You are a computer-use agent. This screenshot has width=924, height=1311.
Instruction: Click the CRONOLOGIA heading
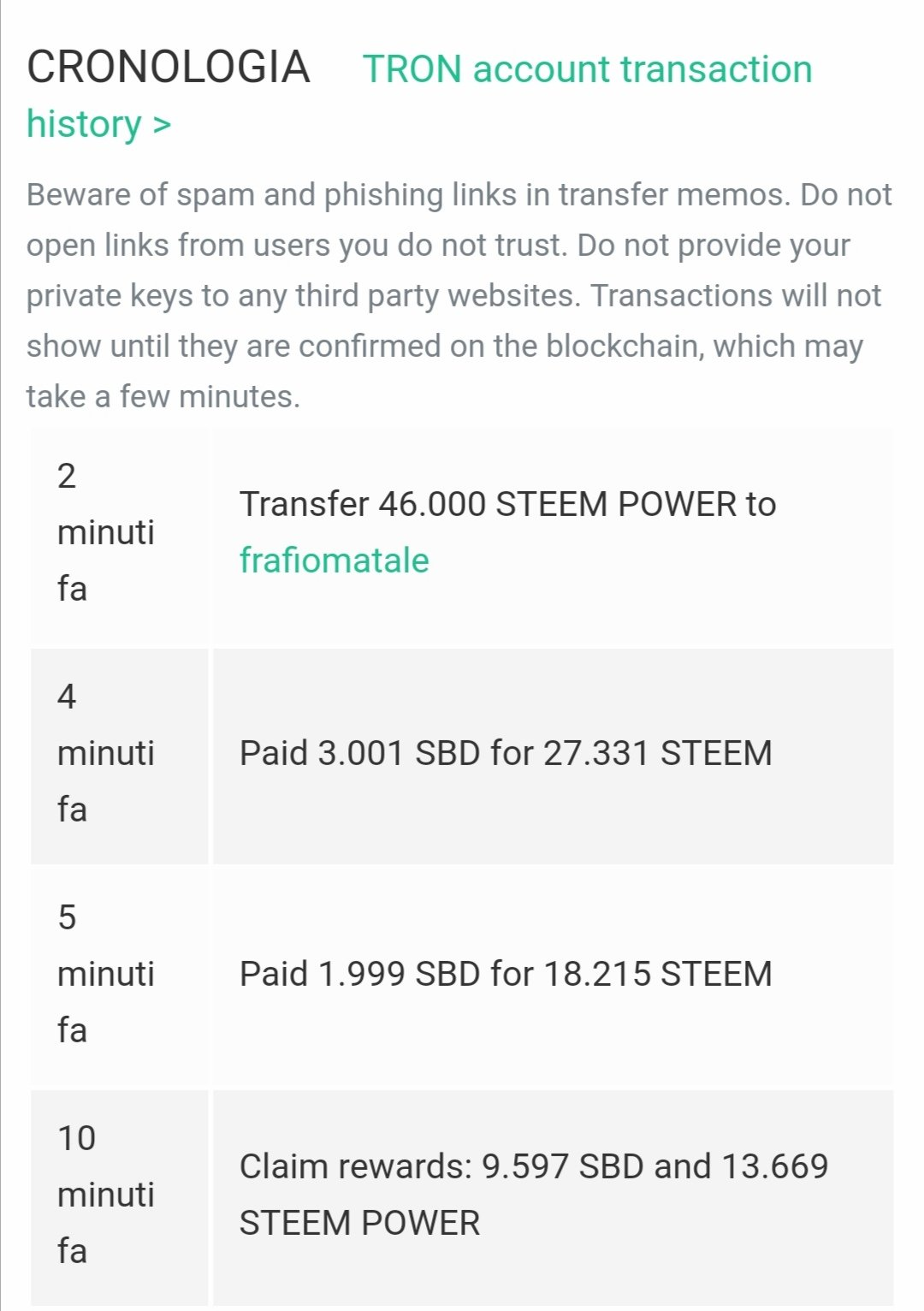point(168,67)
